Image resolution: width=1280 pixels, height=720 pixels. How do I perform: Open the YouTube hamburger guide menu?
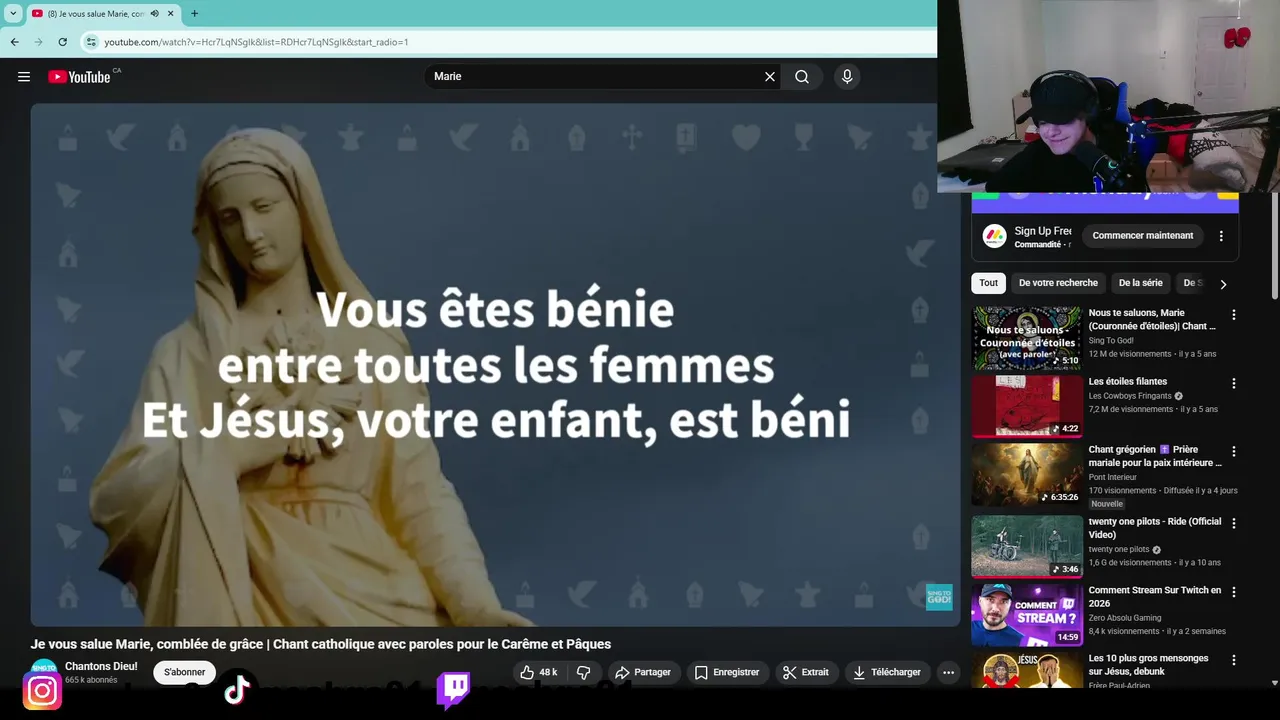point(24,77)
